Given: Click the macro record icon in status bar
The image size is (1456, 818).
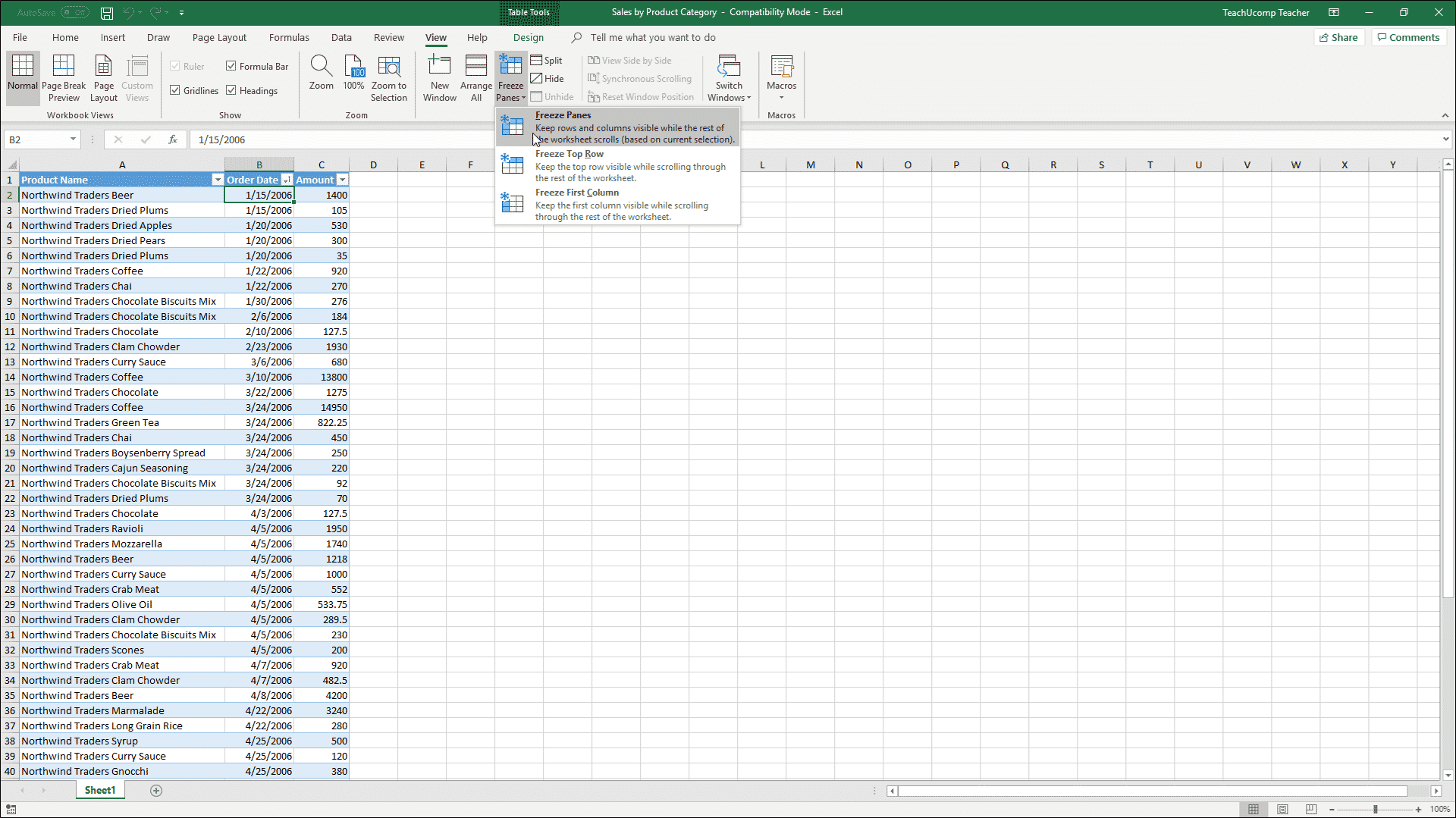Looking at the screenshot, I should pos(11,810).
